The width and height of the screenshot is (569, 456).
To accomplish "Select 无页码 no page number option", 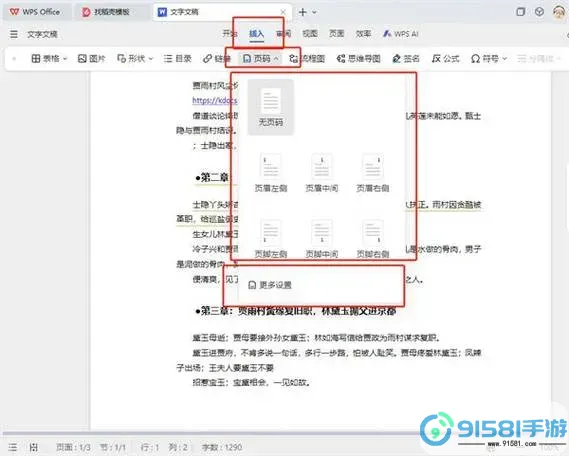I will 271,107.
